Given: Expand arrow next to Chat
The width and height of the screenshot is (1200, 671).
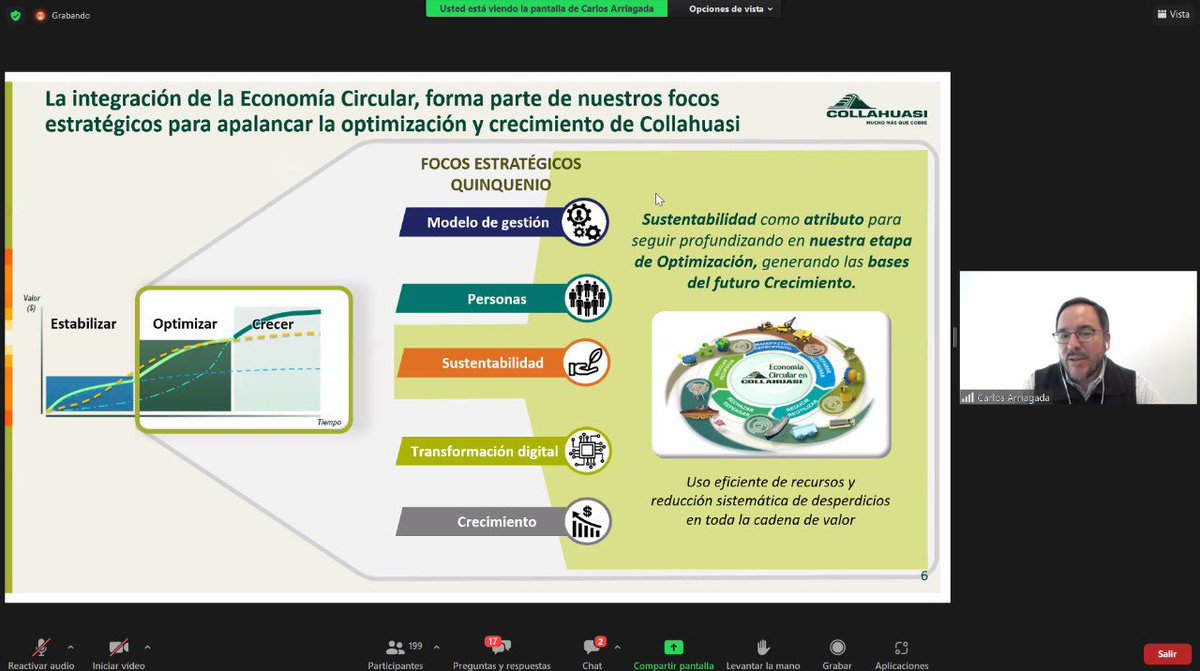Looking at the screenshot, I should [x=617, y=647].
